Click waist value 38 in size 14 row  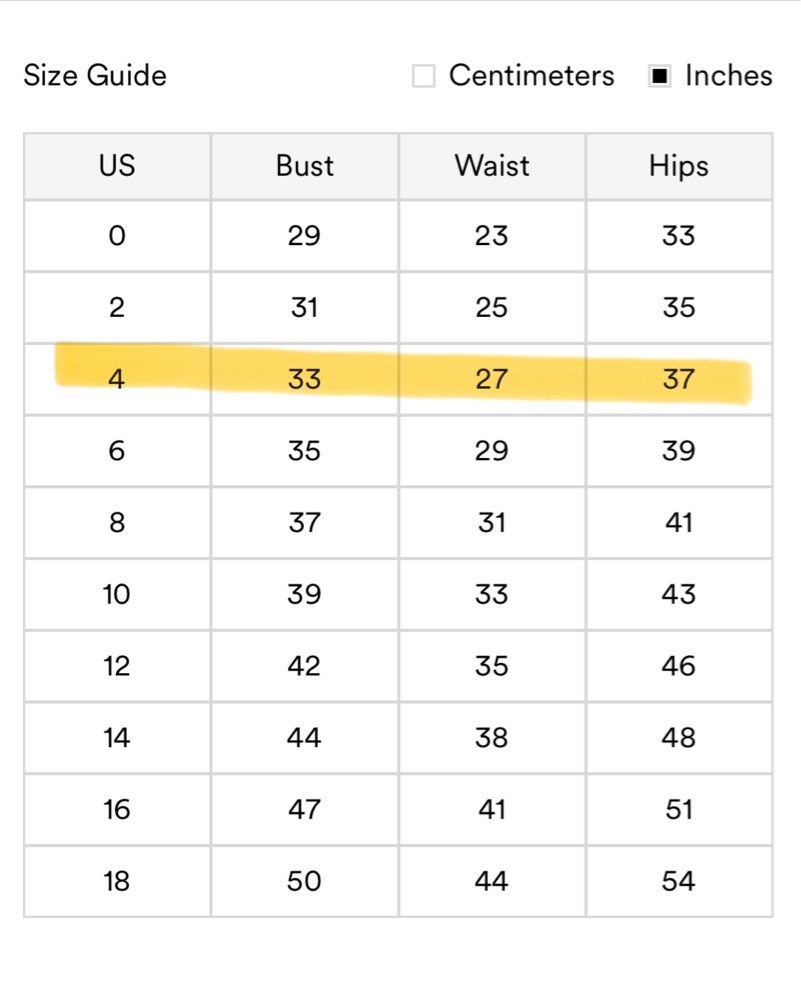(x=492, y=738)
